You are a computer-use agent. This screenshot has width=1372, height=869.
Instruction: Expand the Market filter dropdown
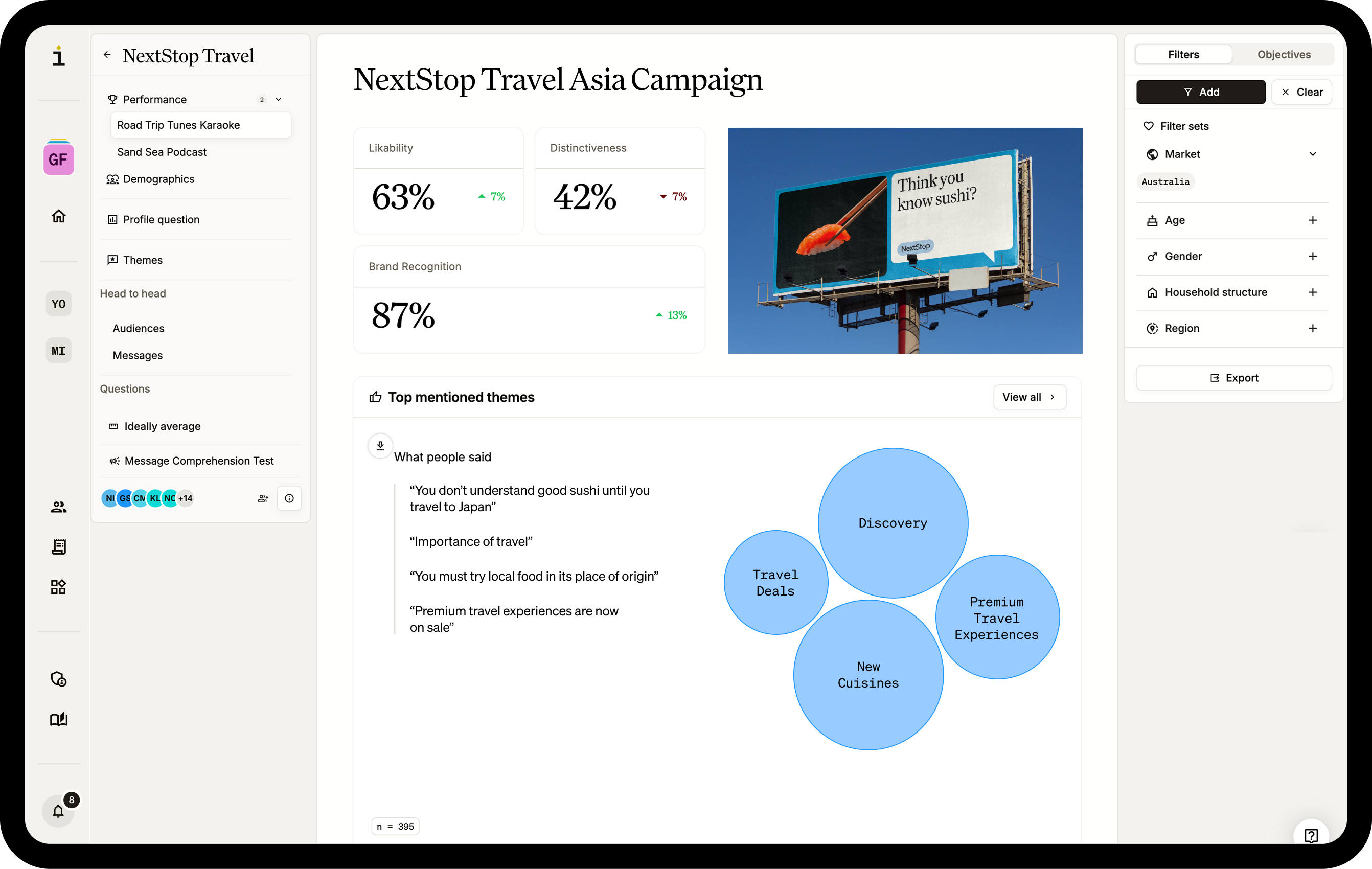coord(1312,154)
